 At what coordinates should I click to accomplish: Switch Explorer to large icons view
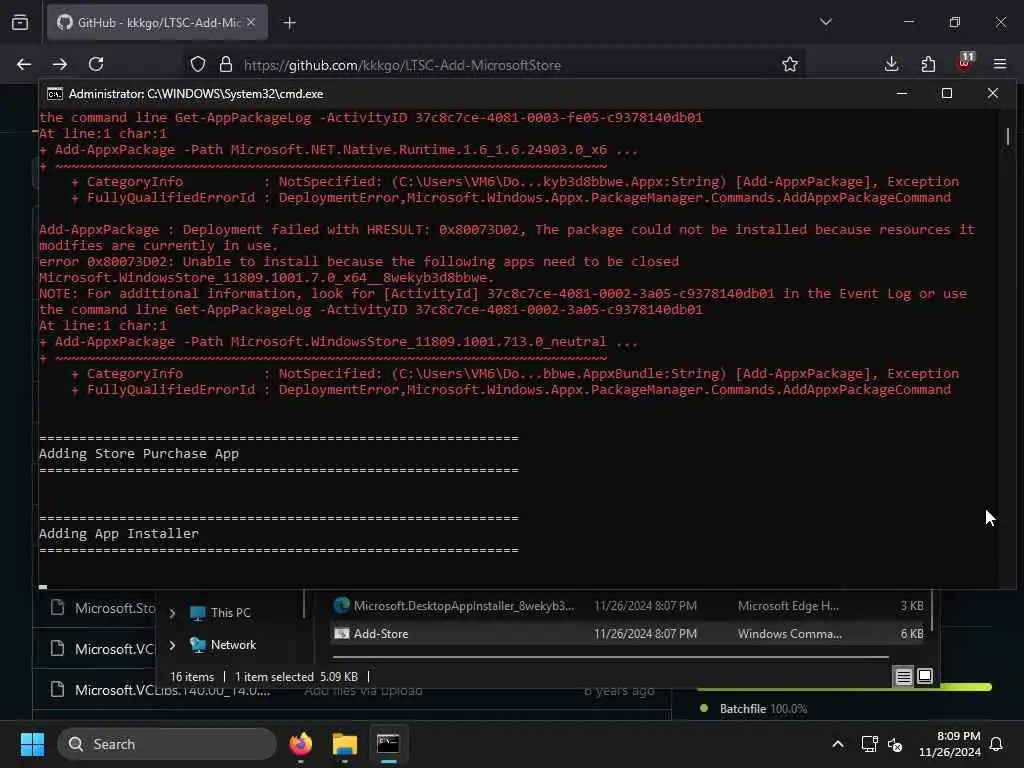pyautogui.click(x=925, y=676)
